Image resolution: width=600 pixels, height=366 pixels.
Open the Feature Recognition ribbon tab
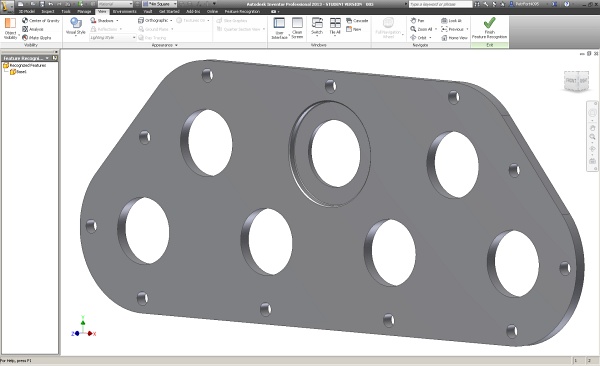click(x=242, y=11)
